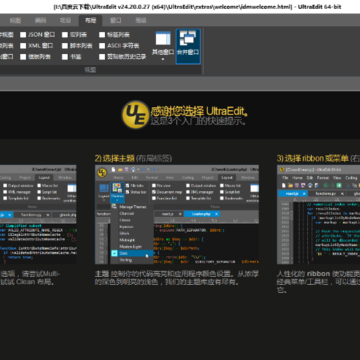Screen dimensions: 360x360
Task: Click the 这是3个入门的快速提示 subtitle
Action: (x=198, y=121)
